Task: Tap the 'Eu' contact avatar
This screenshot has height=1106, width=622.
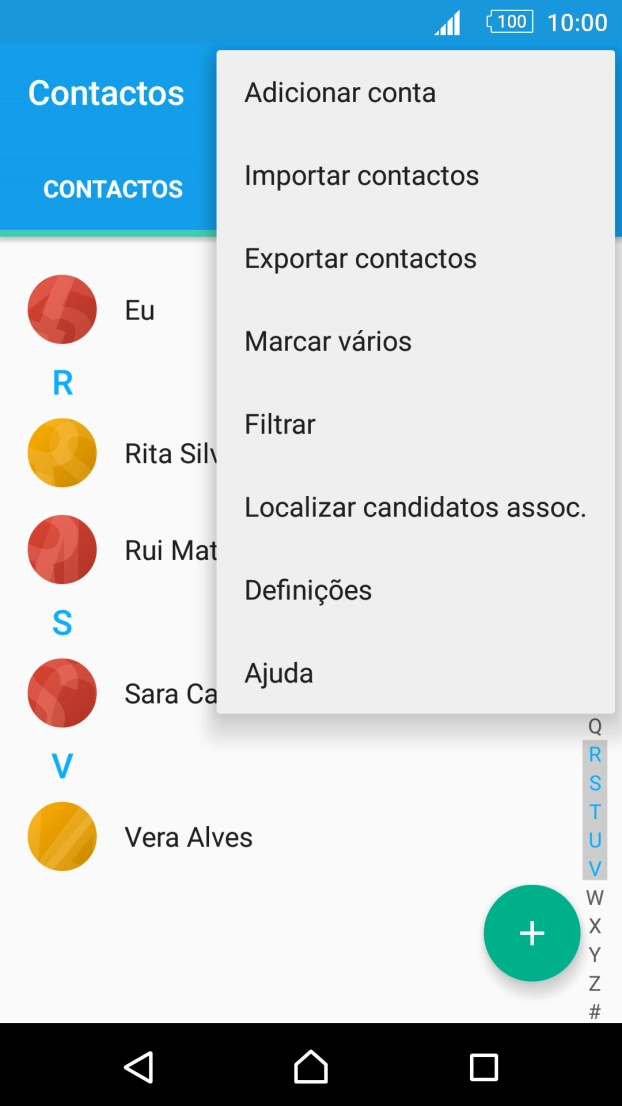Action: pos(62,309)
